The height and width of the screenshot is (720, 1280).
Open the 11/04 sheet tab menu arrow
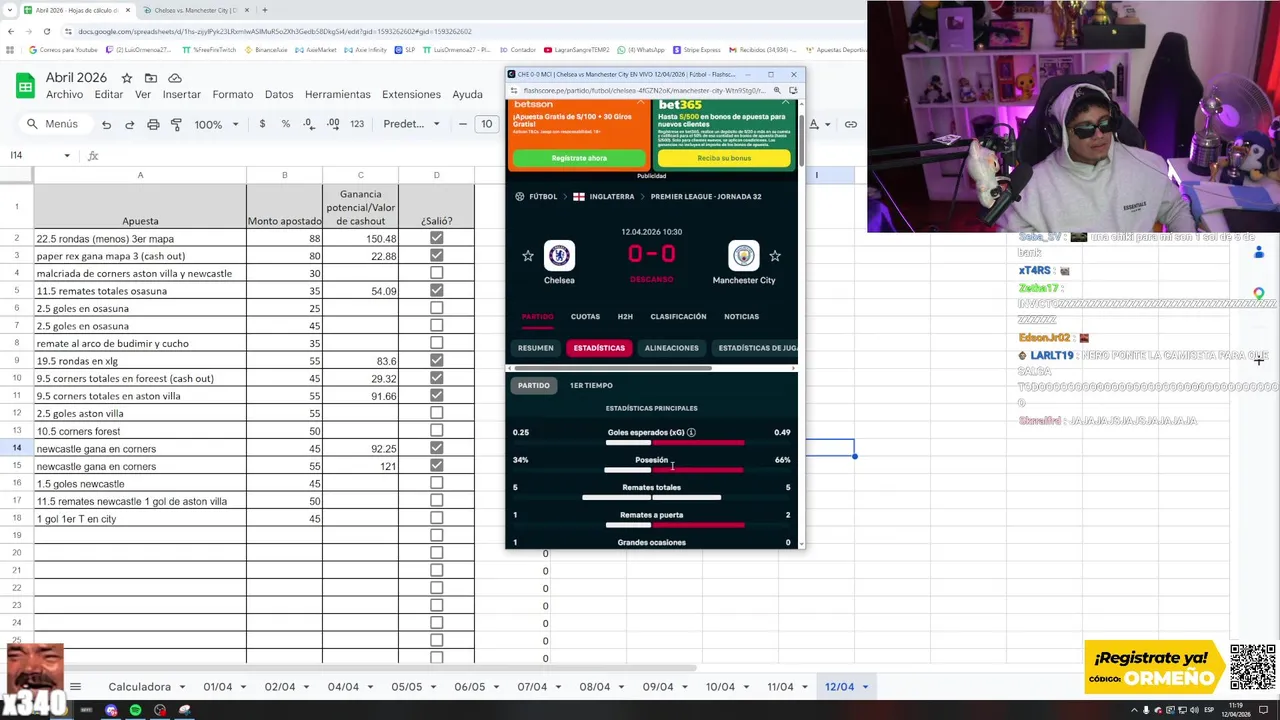(x=806, y=687)
